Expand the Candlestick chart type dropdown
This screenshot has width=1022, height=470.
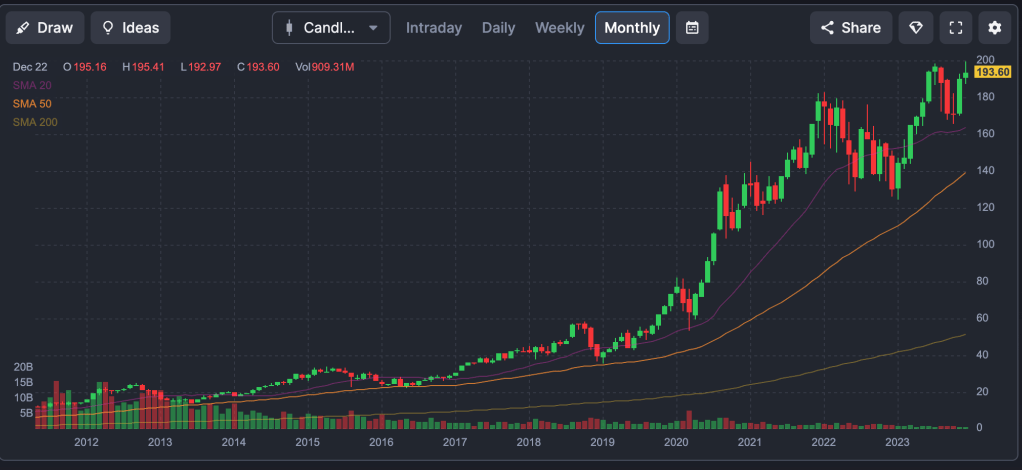tap(331, 28)
